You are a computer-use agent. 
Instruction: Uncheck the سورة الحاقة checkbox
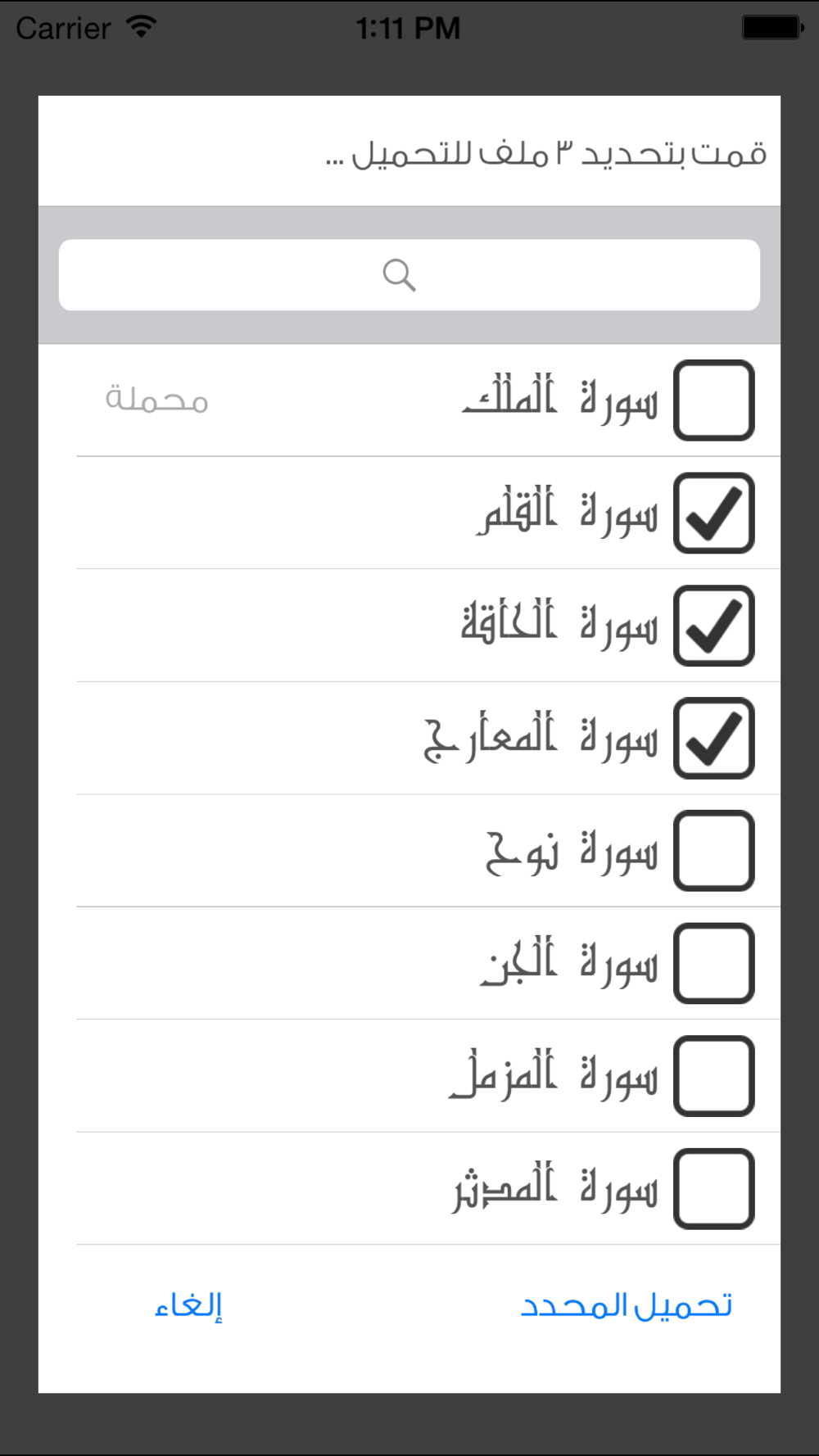[713, 626]
